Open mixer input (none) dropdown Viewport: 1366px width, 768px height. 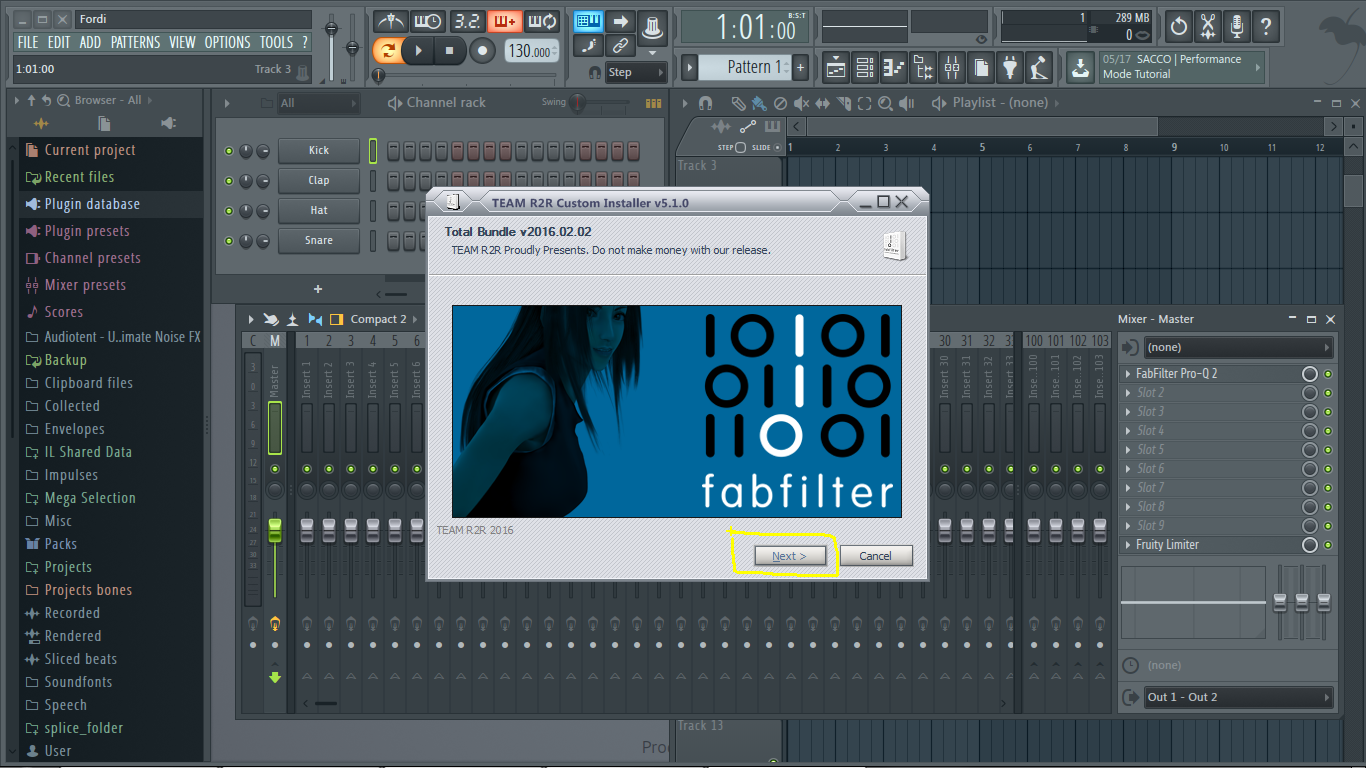point(1239,347)
